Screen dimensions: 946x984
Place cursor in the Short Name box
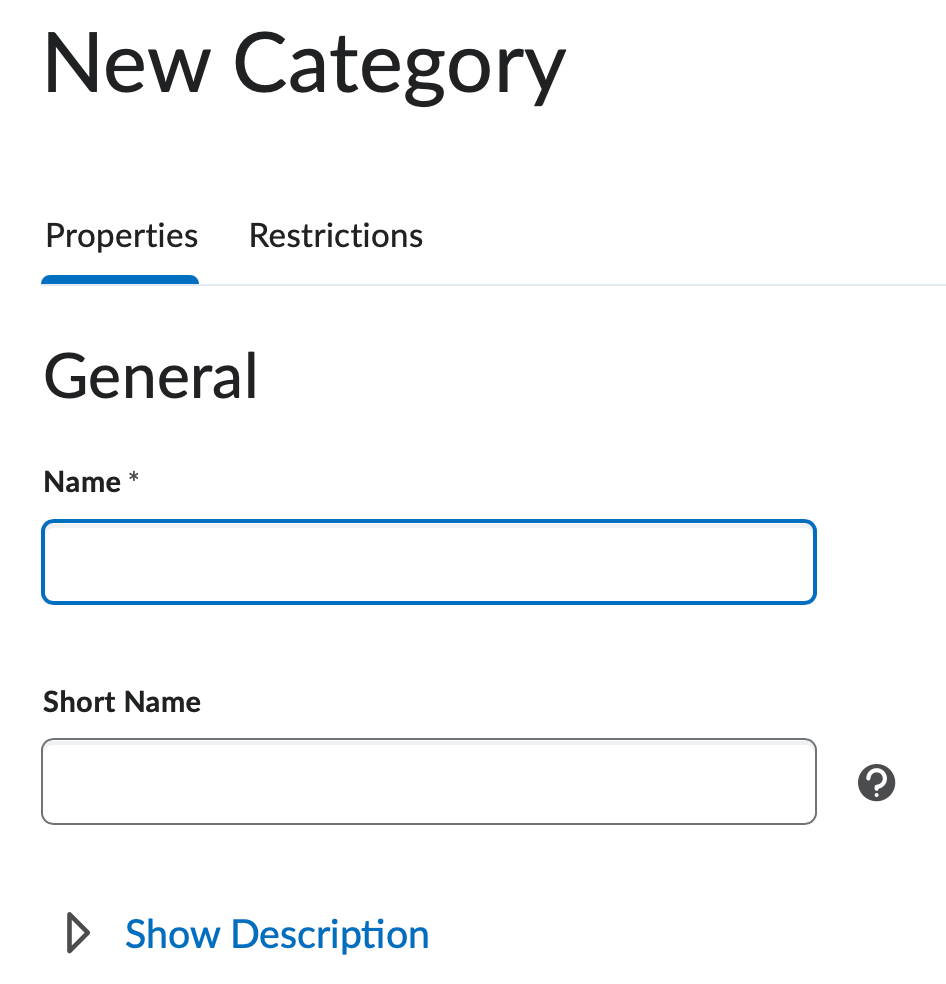pyautogui.click(x=429, y=781)
